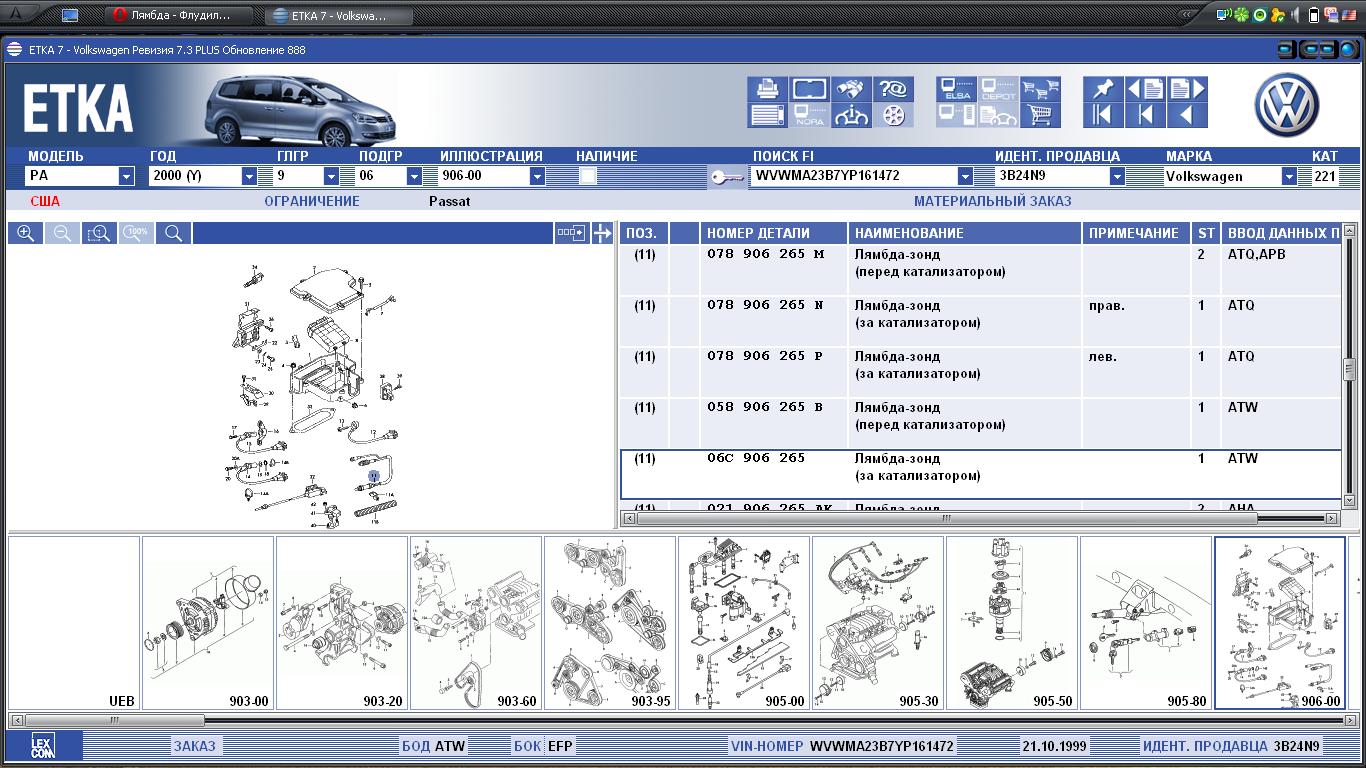Click the НОМЕР ДЕТАЛИ column header
This screenshot has height=768, width=1366.
pyautogui.click(x=773, y=233)
